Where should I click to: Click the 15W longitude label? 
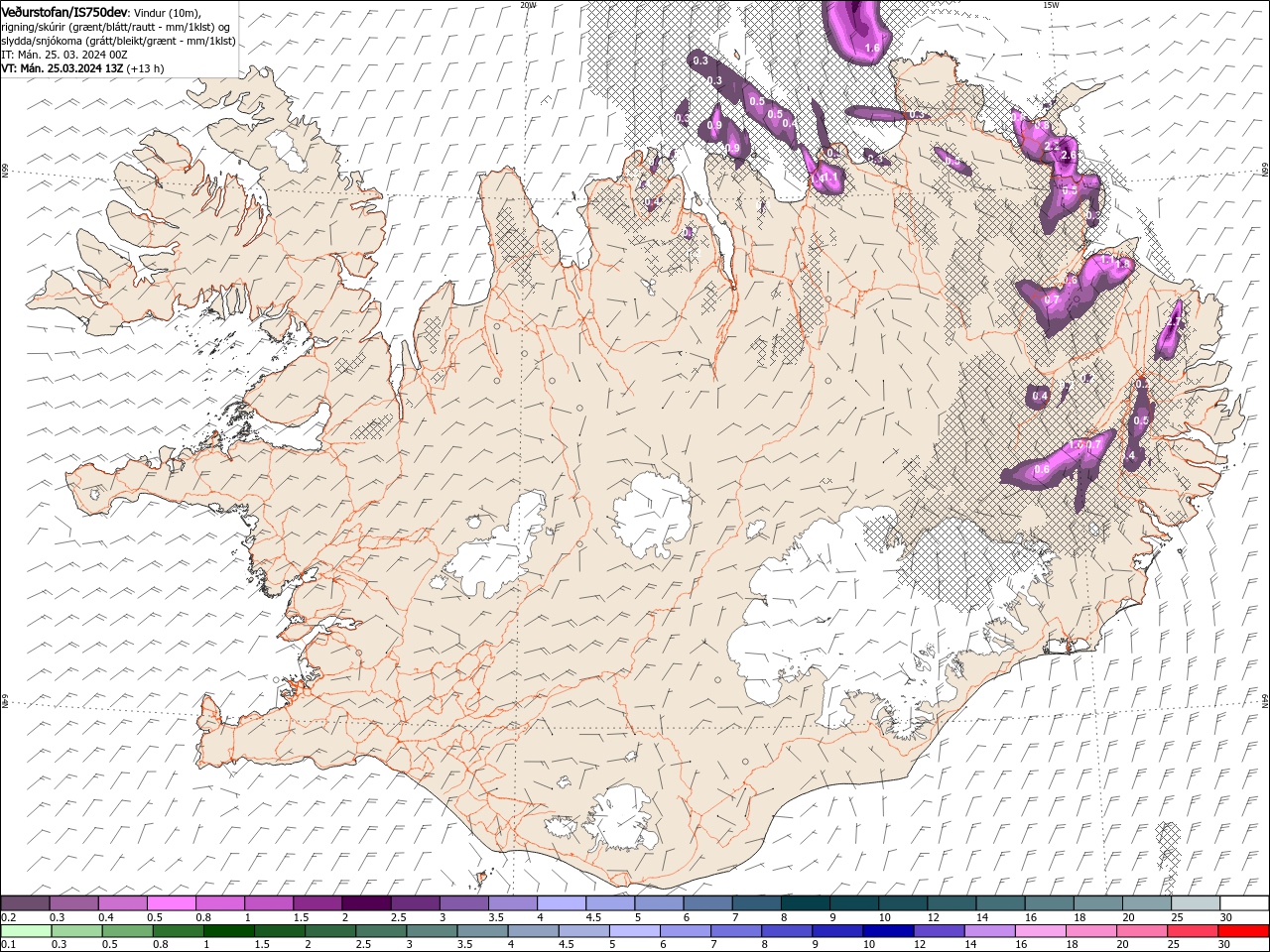click(1051, 5)
